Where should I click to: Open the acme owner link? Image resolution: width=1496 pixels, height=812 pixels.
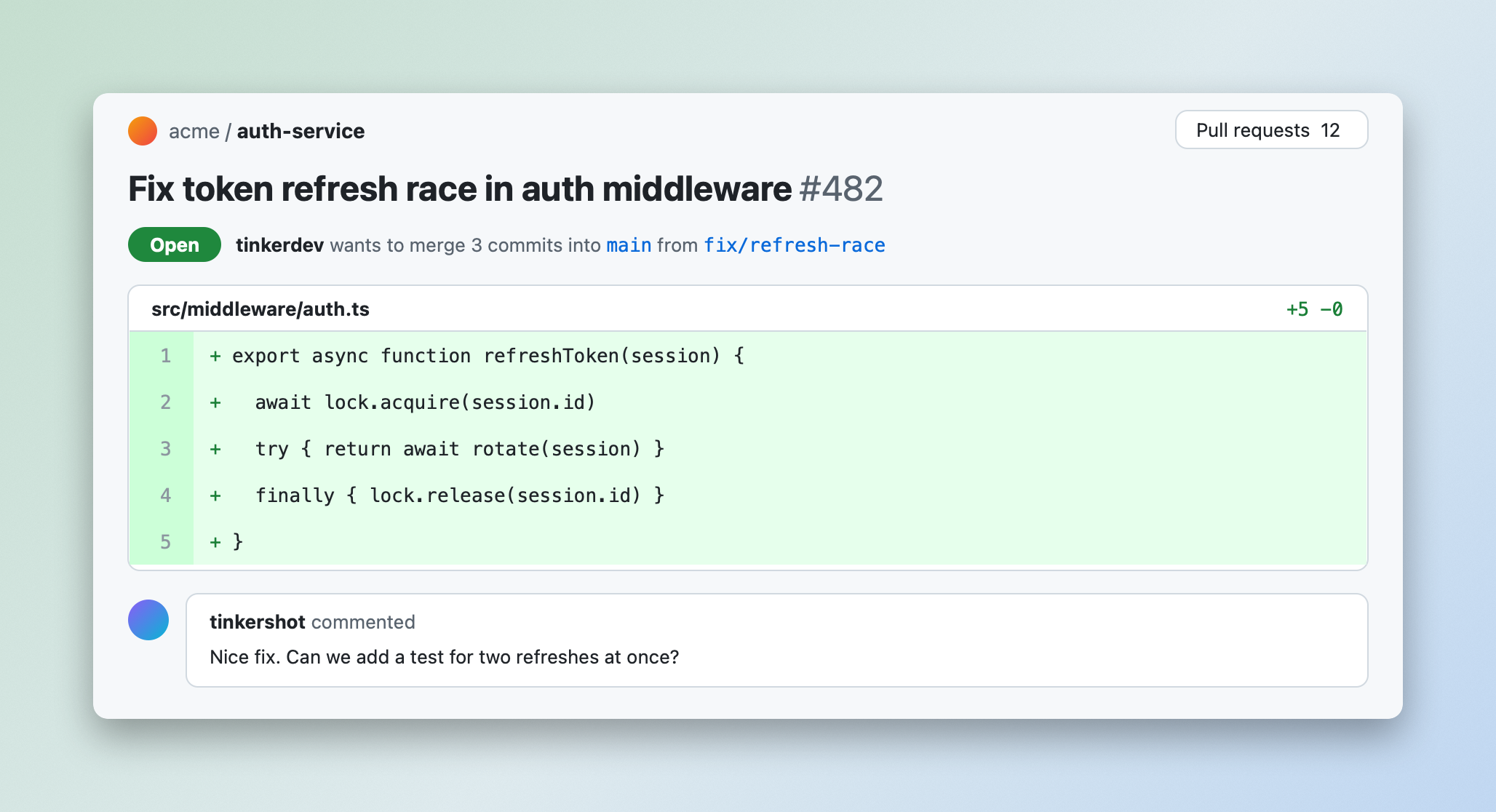[194, 131]
